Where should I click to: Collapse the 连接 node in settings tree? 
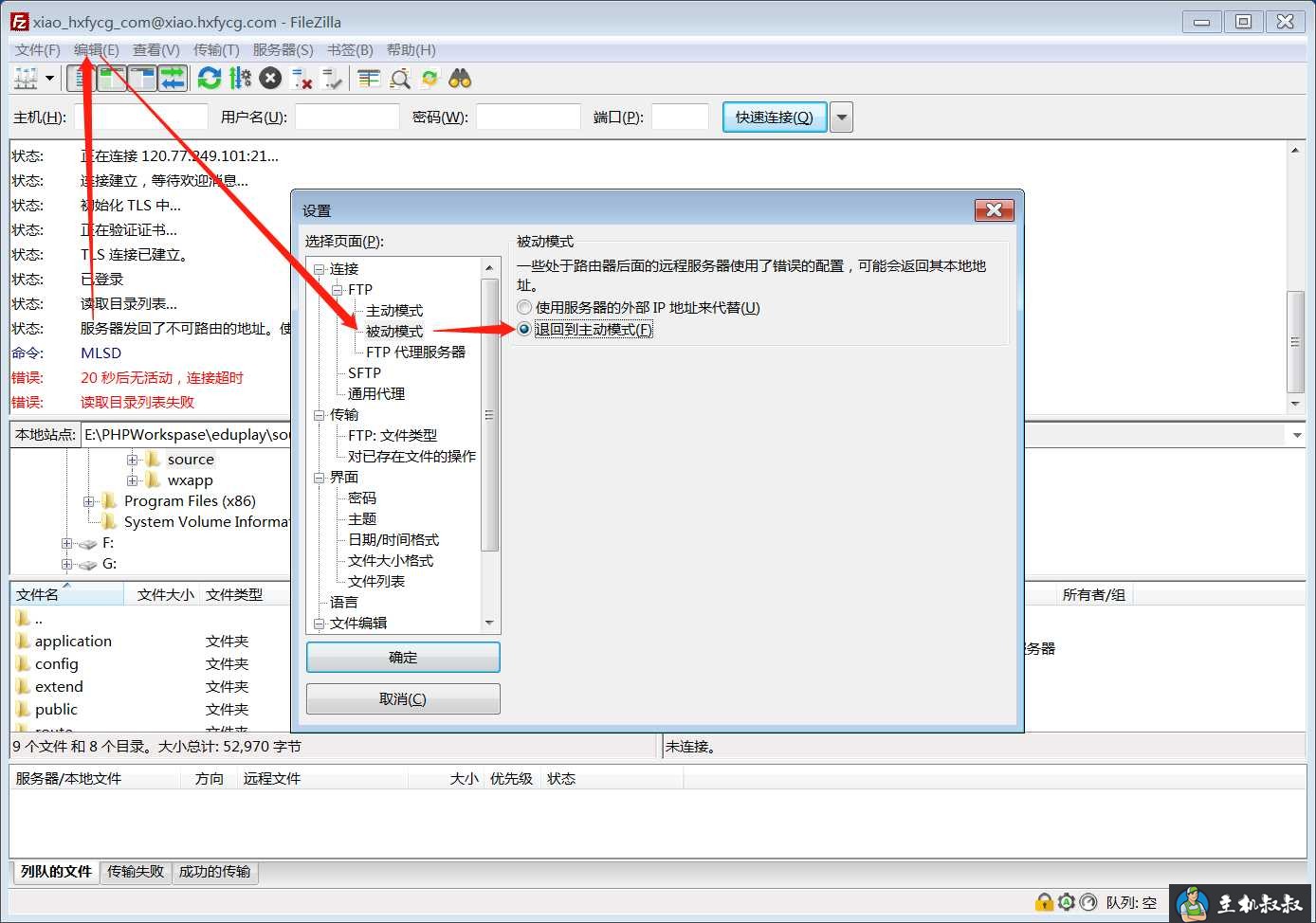pos(320,269)
